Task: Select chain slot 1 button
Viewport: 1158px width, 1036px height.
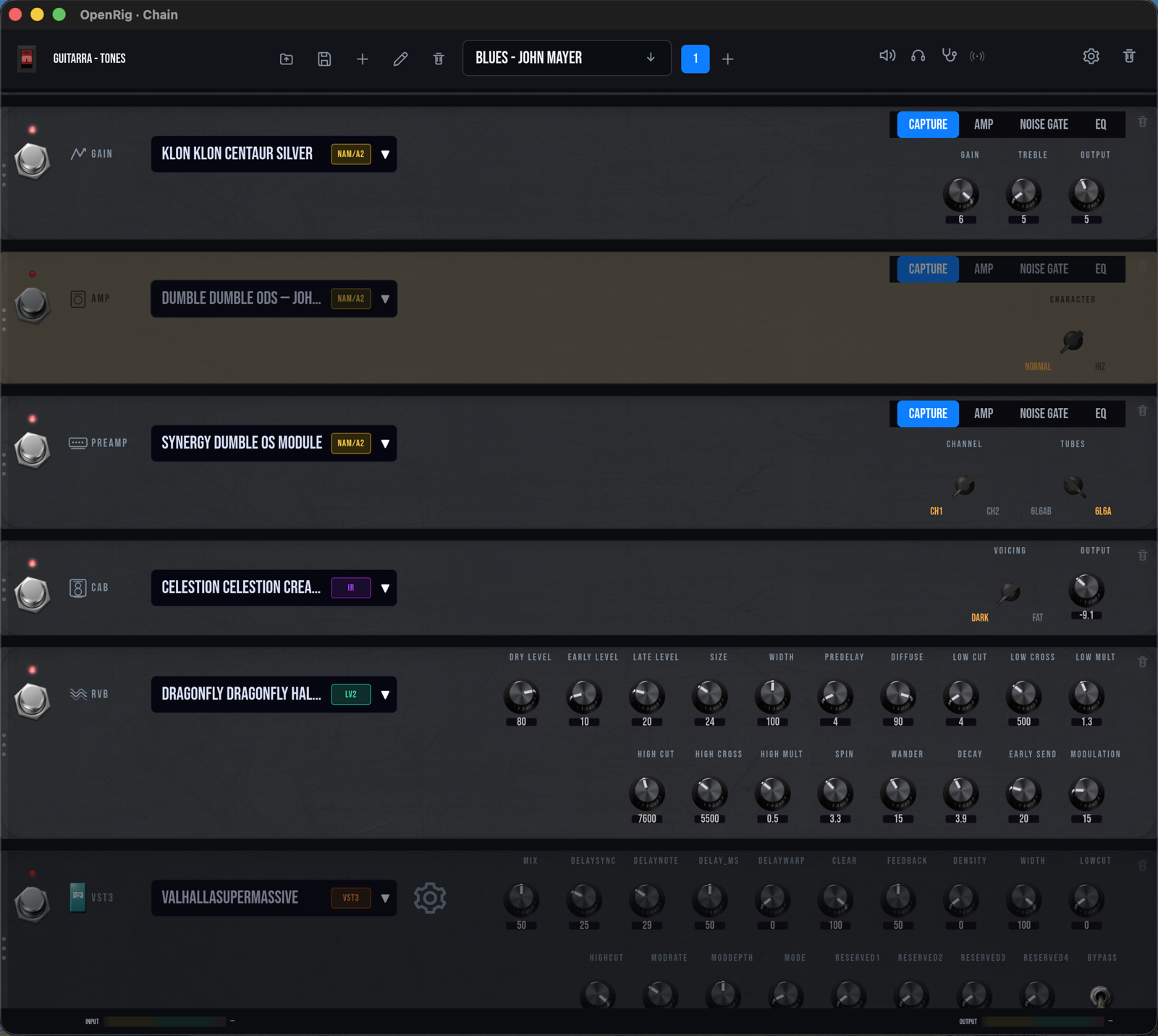Action: [x=696, y=59]
